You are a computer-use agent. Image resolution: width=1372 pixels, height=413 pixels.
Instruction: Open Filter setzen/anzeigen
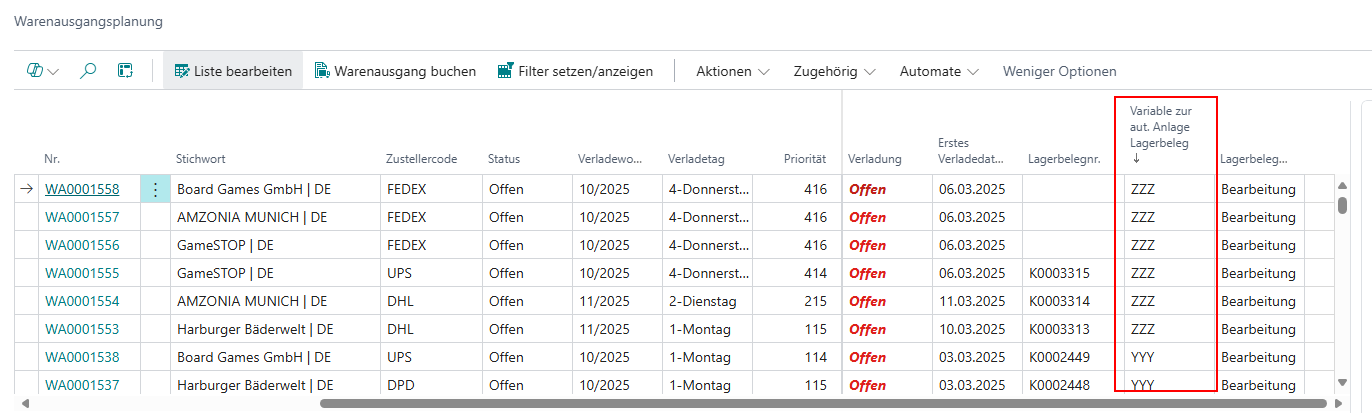point(575,71)
